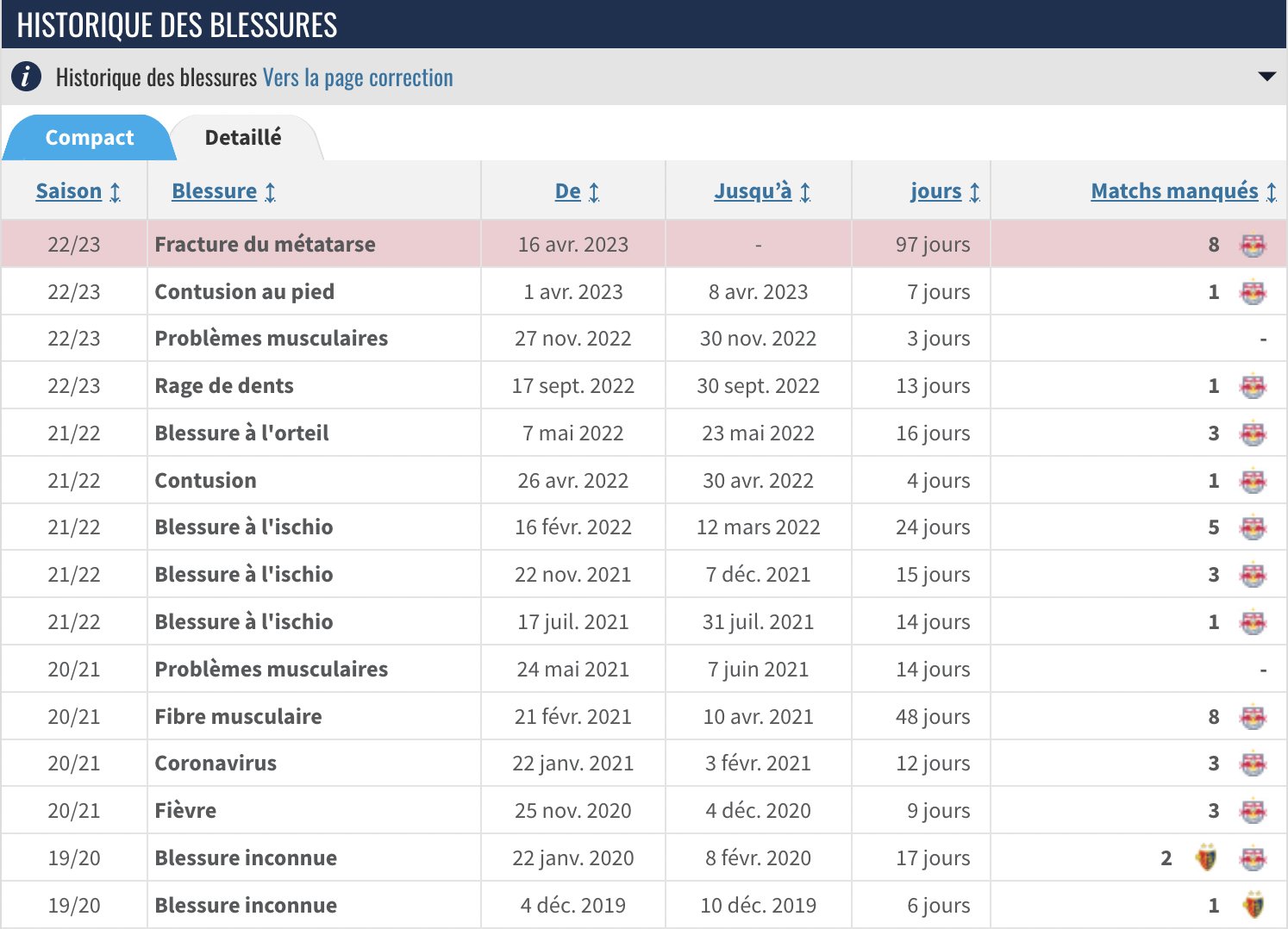Click club crest in Blessure à l'orteil row
Image resolution: width=1288 pixels, height=929 pixels.
(x=1252, y=434)
